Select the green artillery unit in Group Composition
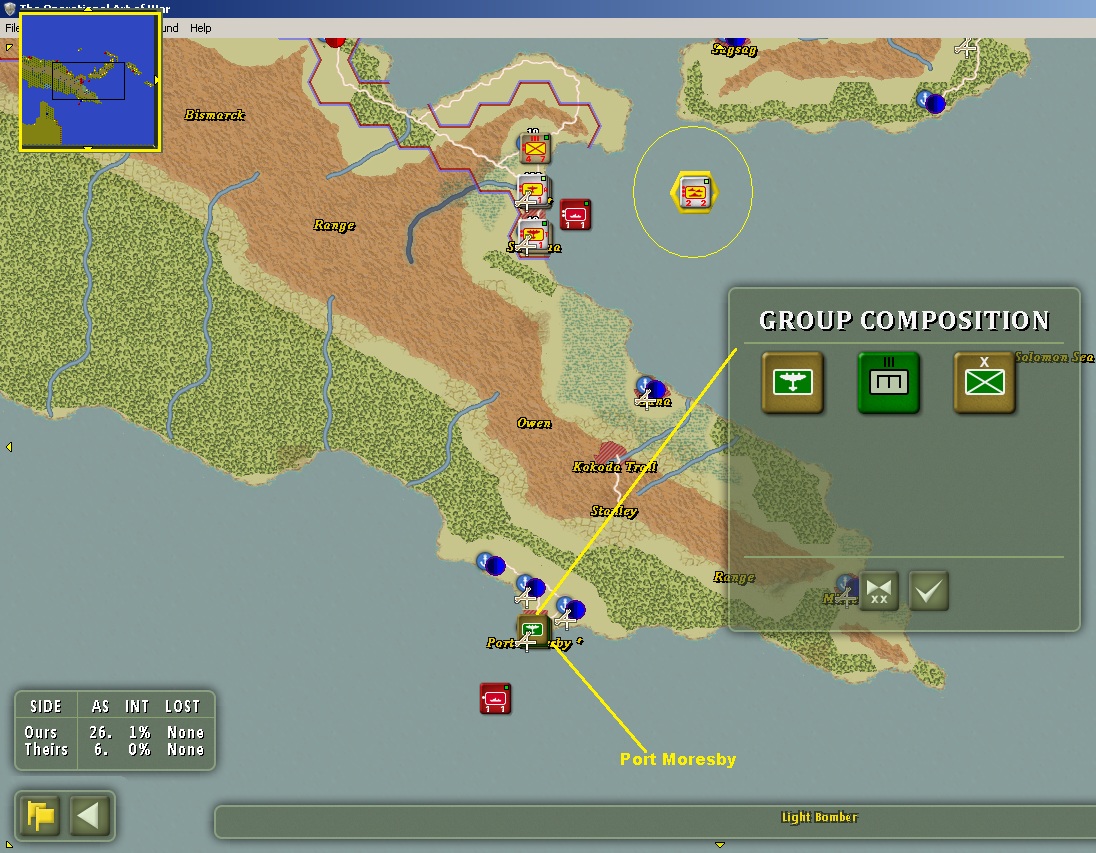The height and width of the screenshot is (853, 1096). click(888, 382)
